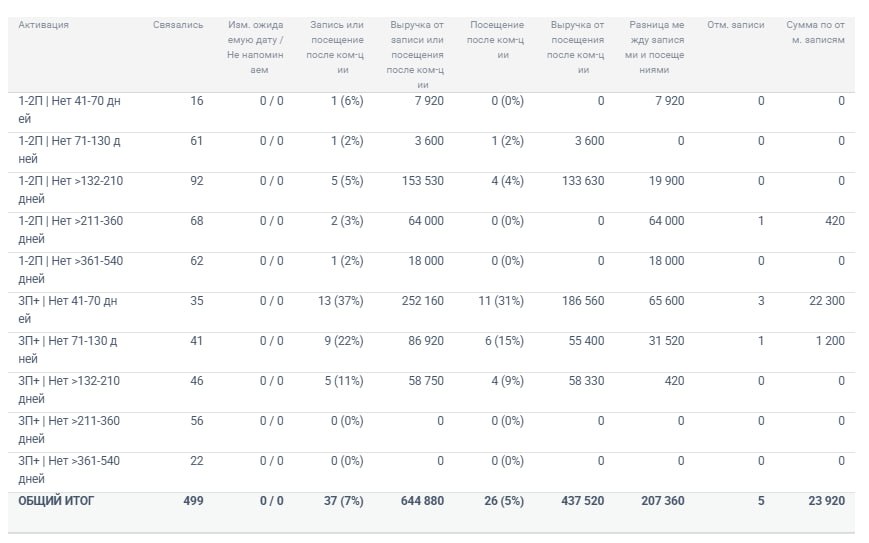The image size is (869, 543).
Task: Click the Активация column header
Action: pos(43,25)
